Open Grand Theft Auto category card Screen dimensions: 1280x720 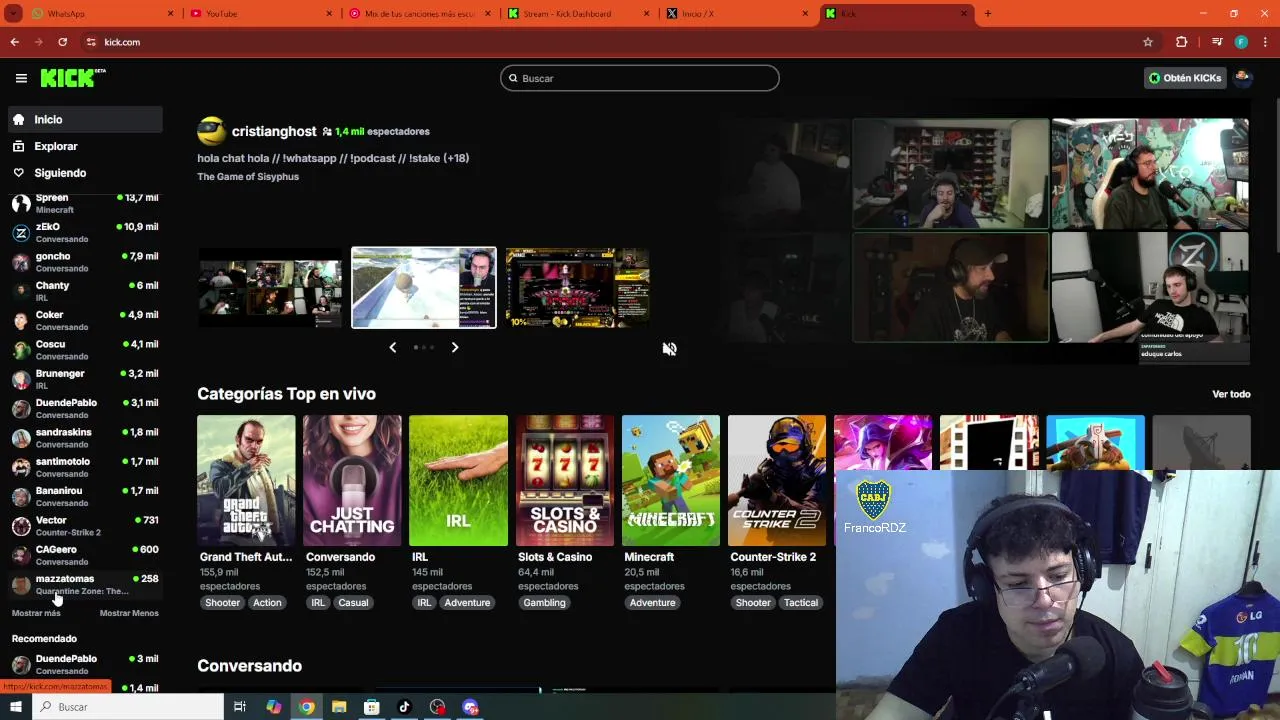point(246,481)
